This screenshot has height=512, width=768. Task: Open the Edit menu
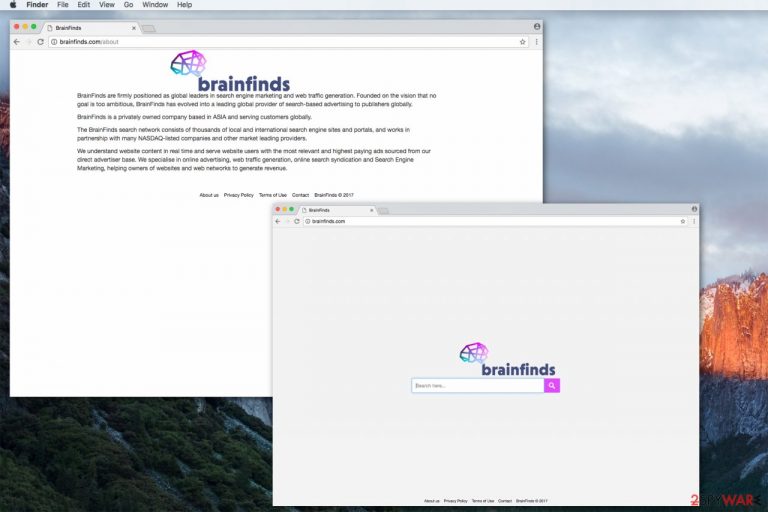tap(84, 4)
